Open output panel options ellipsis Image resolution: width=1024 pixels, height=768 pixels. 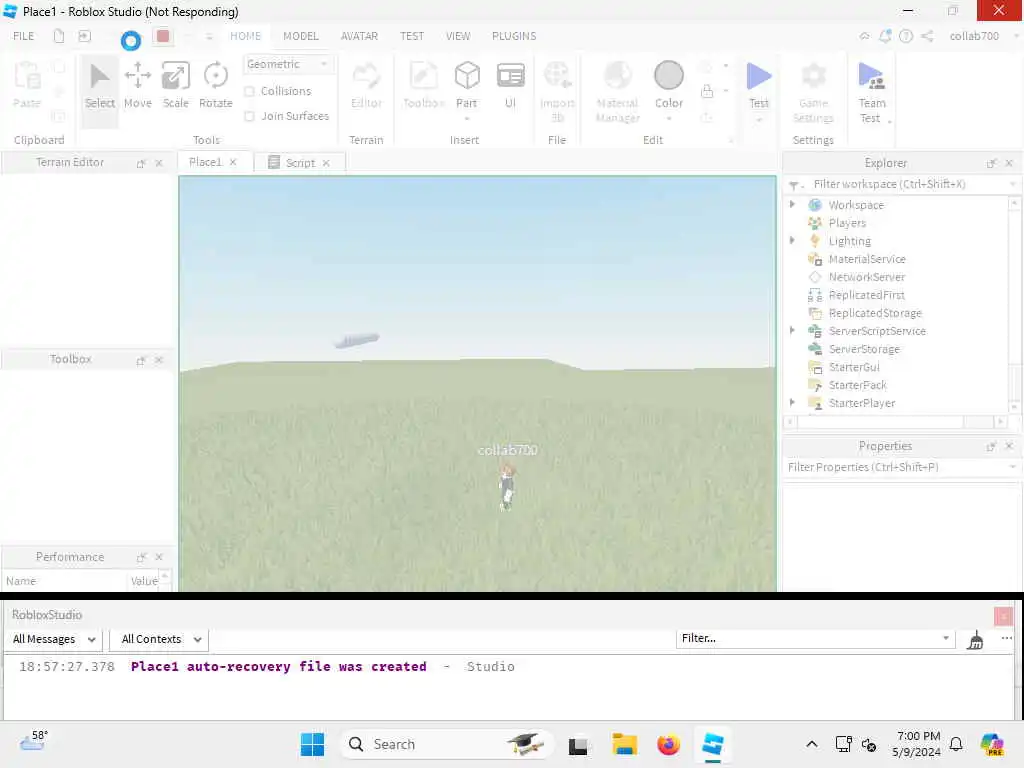pos(1006,638)
